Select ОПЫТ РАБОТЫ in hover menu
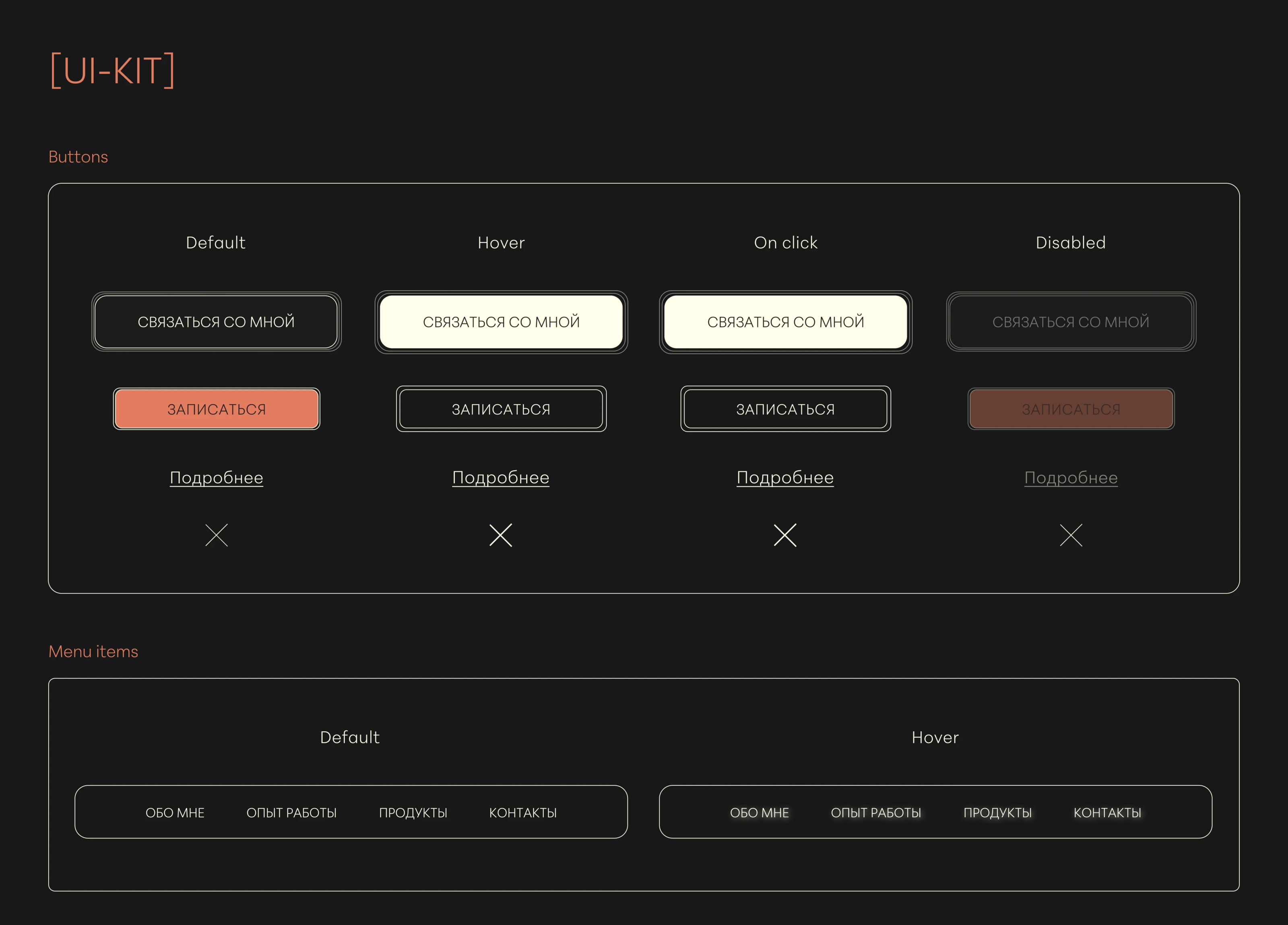Viewport: 1288px width, 925px height. point(876,813)
